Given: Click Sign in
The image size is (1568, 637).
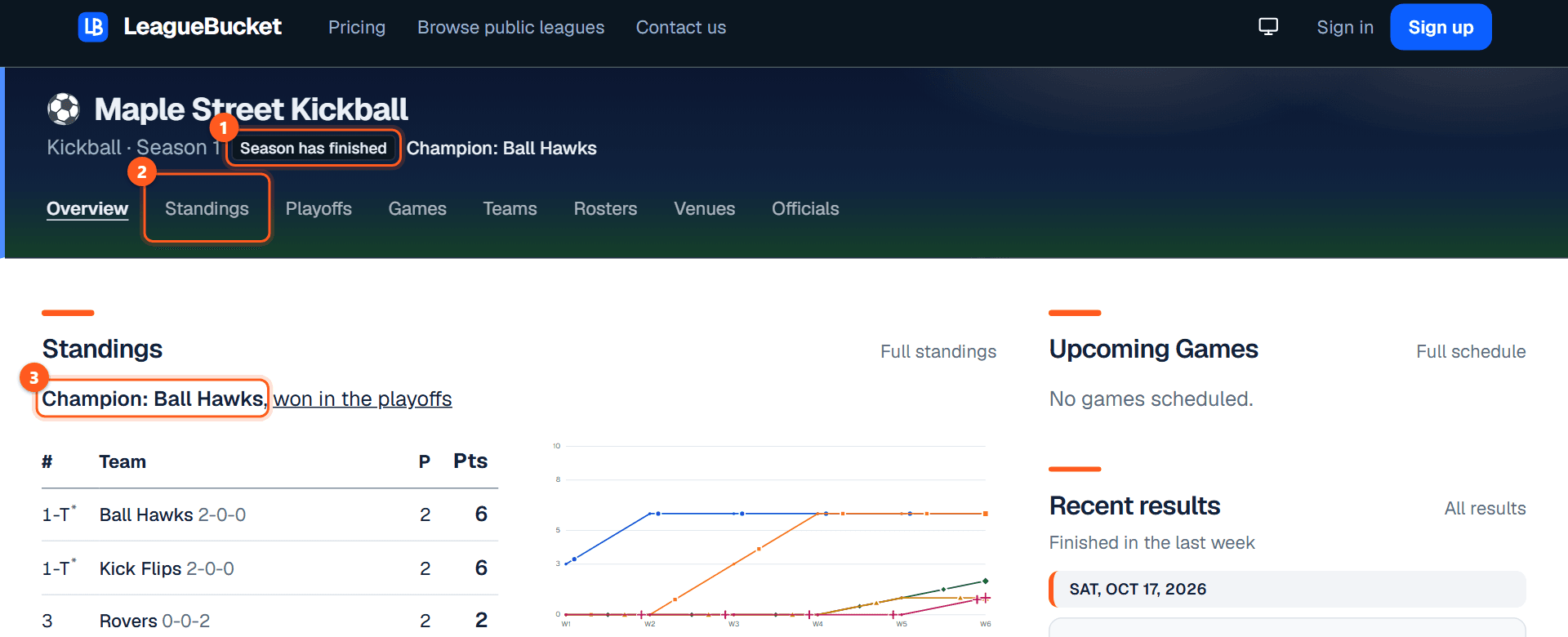Looking at the screenshot, I should [x=1345, y=27].
